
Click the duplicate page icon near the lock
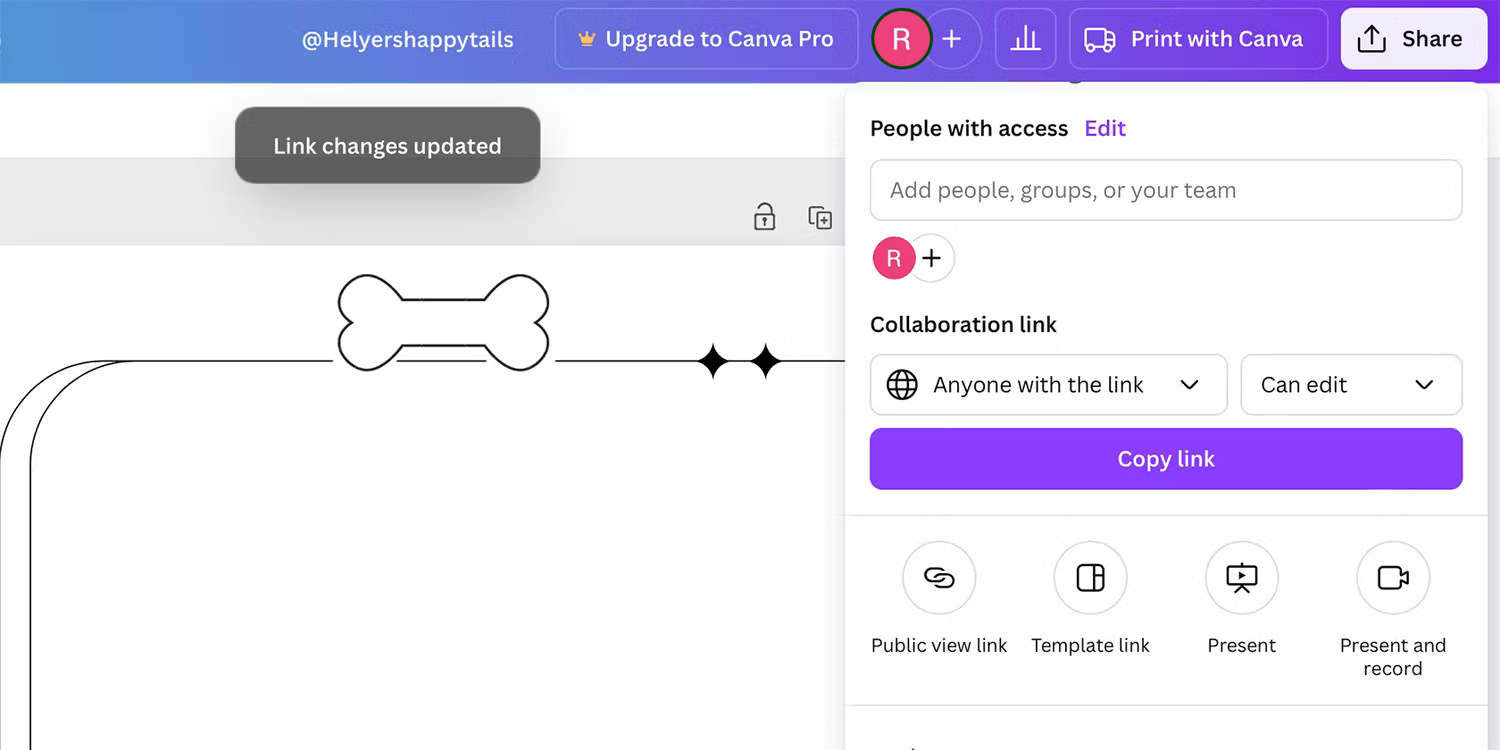[820, 217]
